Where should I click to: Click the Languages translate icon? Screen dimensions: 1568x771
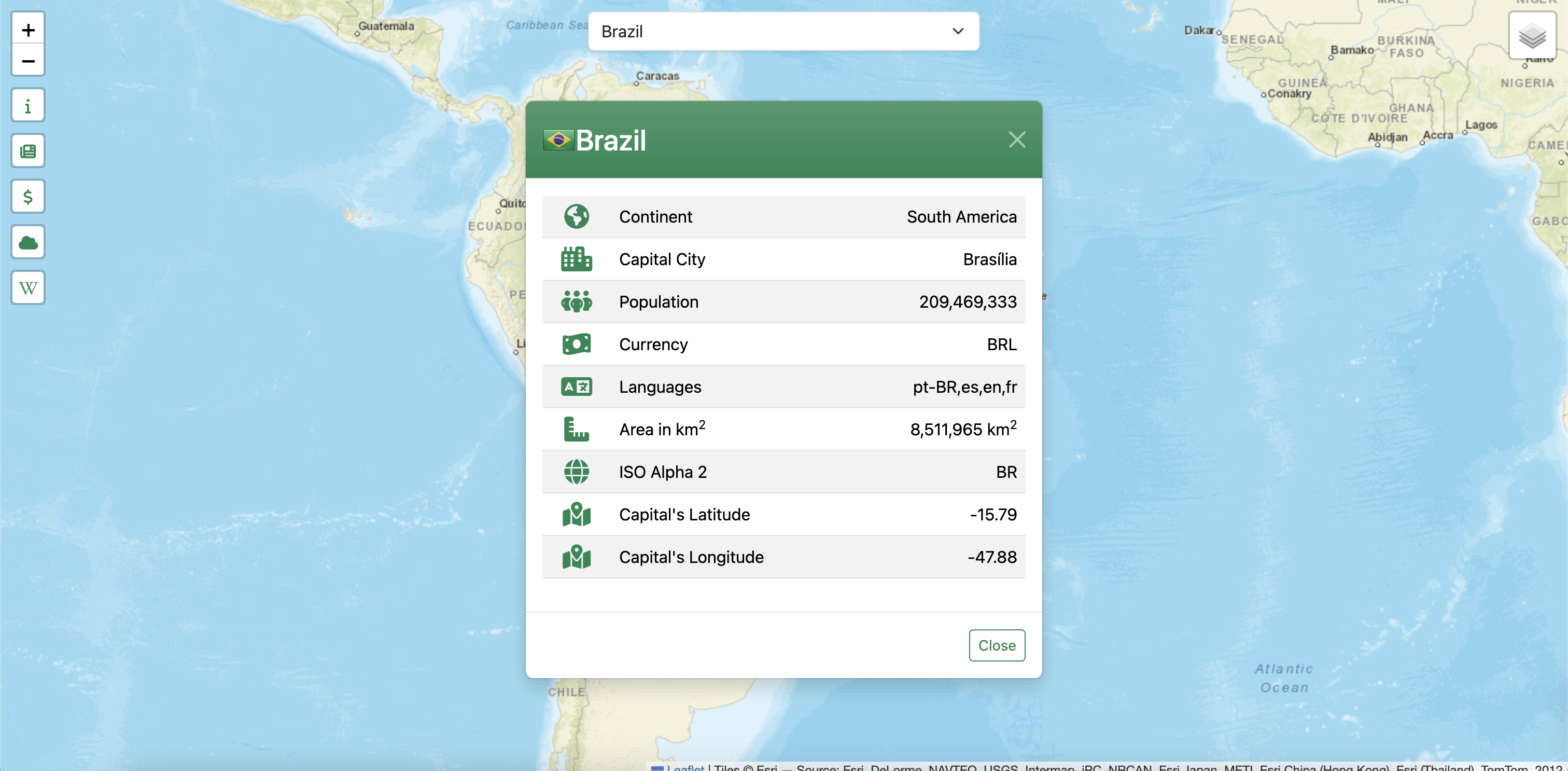(x=576, y=387)
